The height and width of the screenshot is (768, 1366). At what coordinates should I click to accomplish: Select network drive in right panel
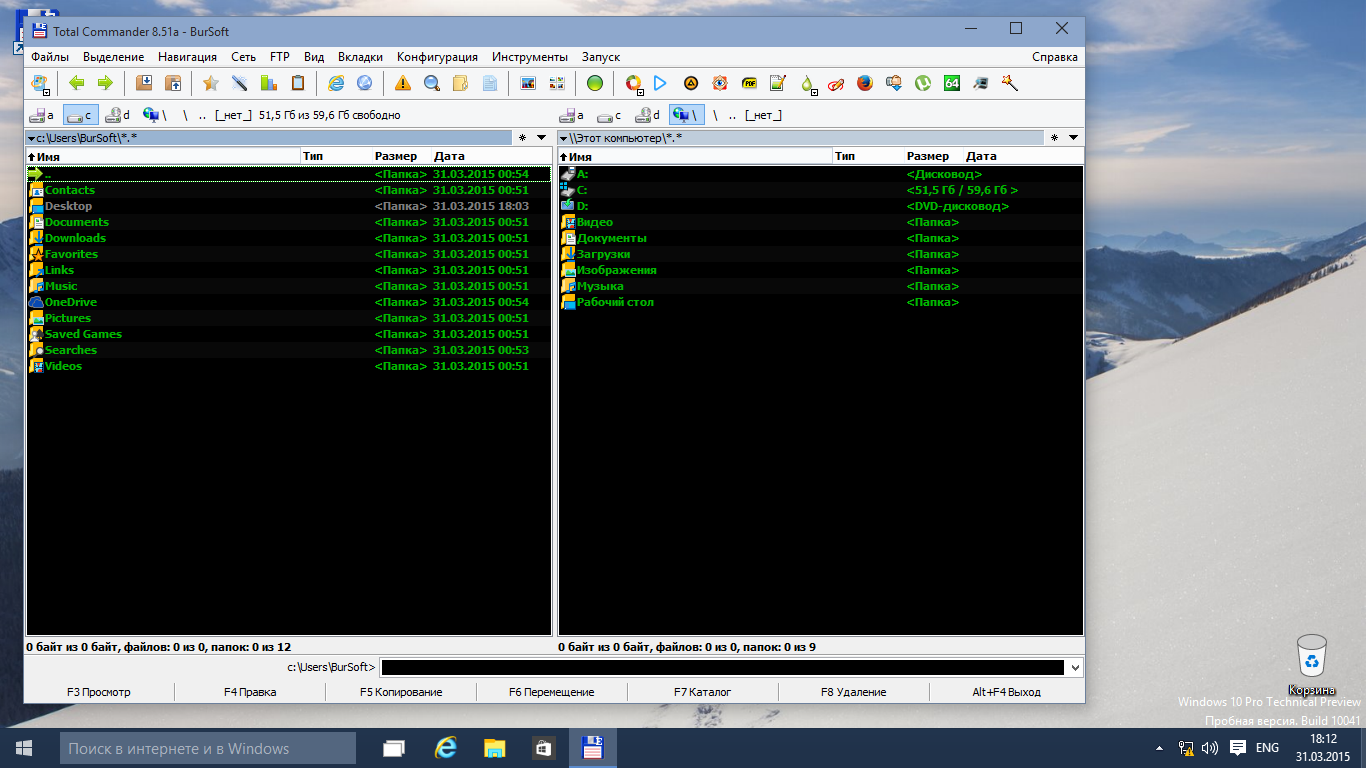(687, 115)
